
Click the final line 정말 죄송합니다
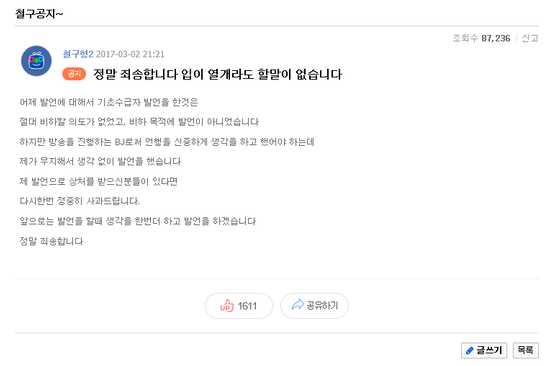click(x=51, y=241)
